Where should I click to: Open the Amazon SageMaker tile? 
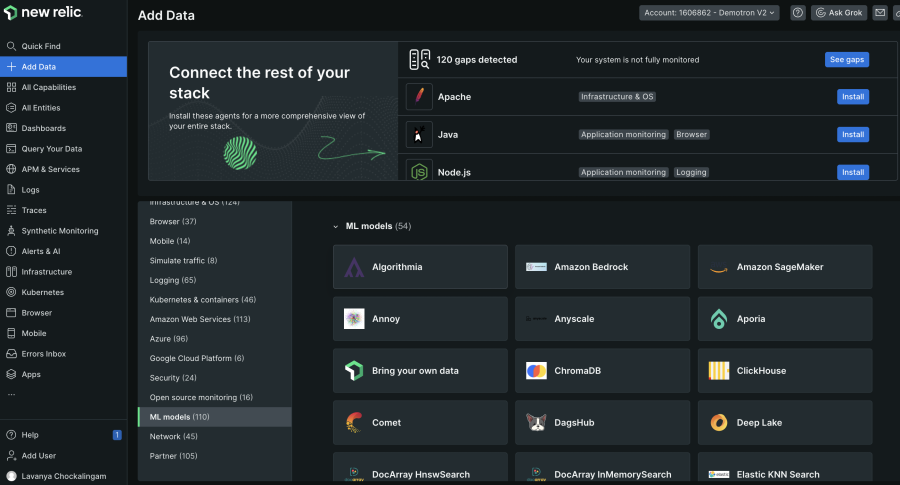point(785,267)
